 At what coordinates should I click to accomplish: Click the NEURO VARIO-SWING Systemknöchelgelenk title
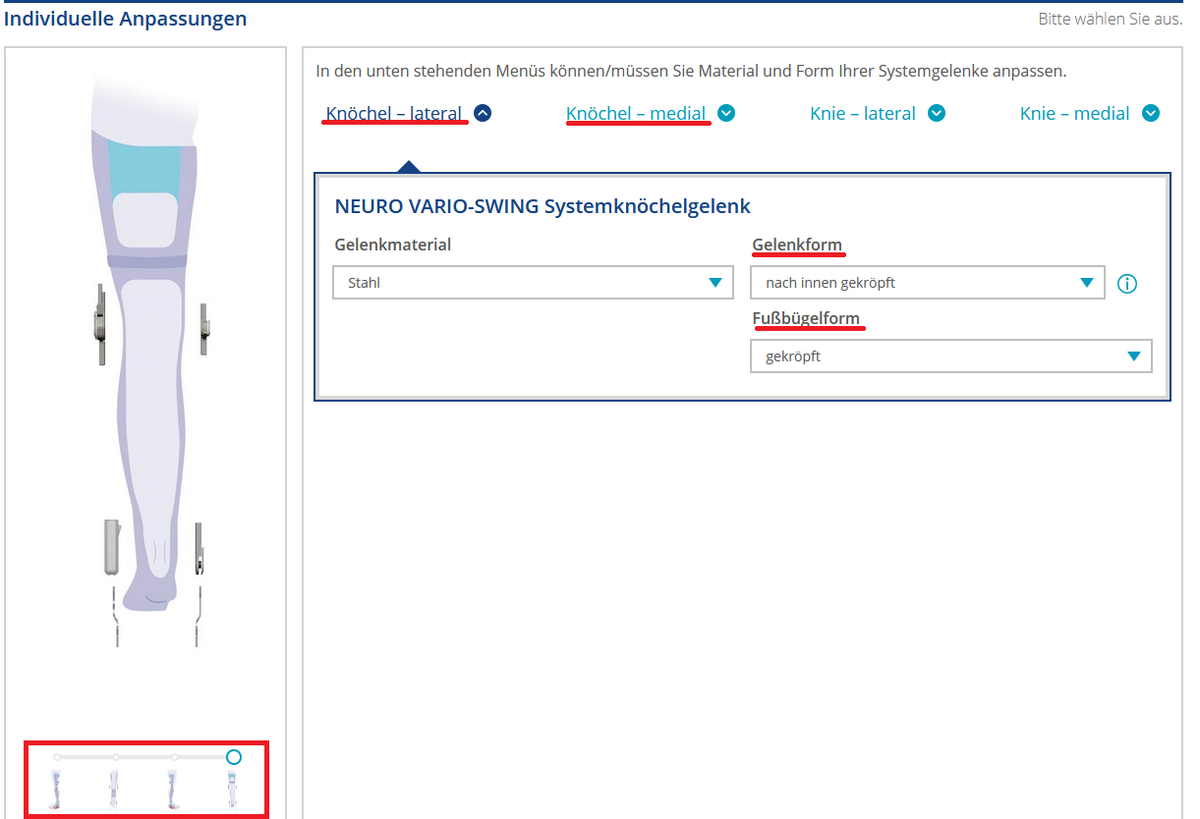coord(543,207)
